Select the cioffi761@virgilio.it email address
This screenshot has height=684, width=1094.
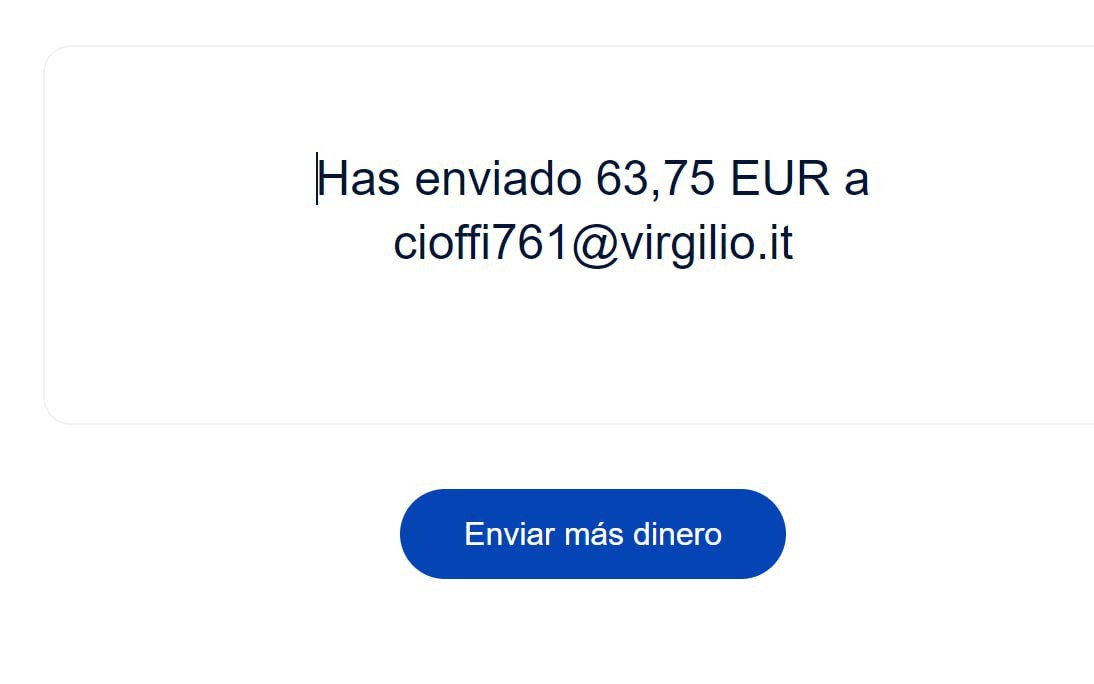(593, 243)
